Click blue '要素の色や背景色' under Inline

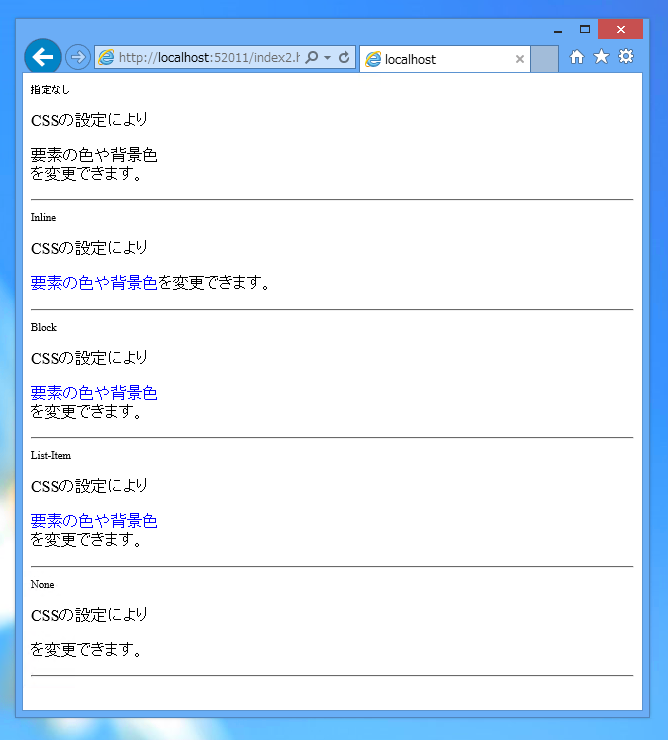click(x=94, y=283)
